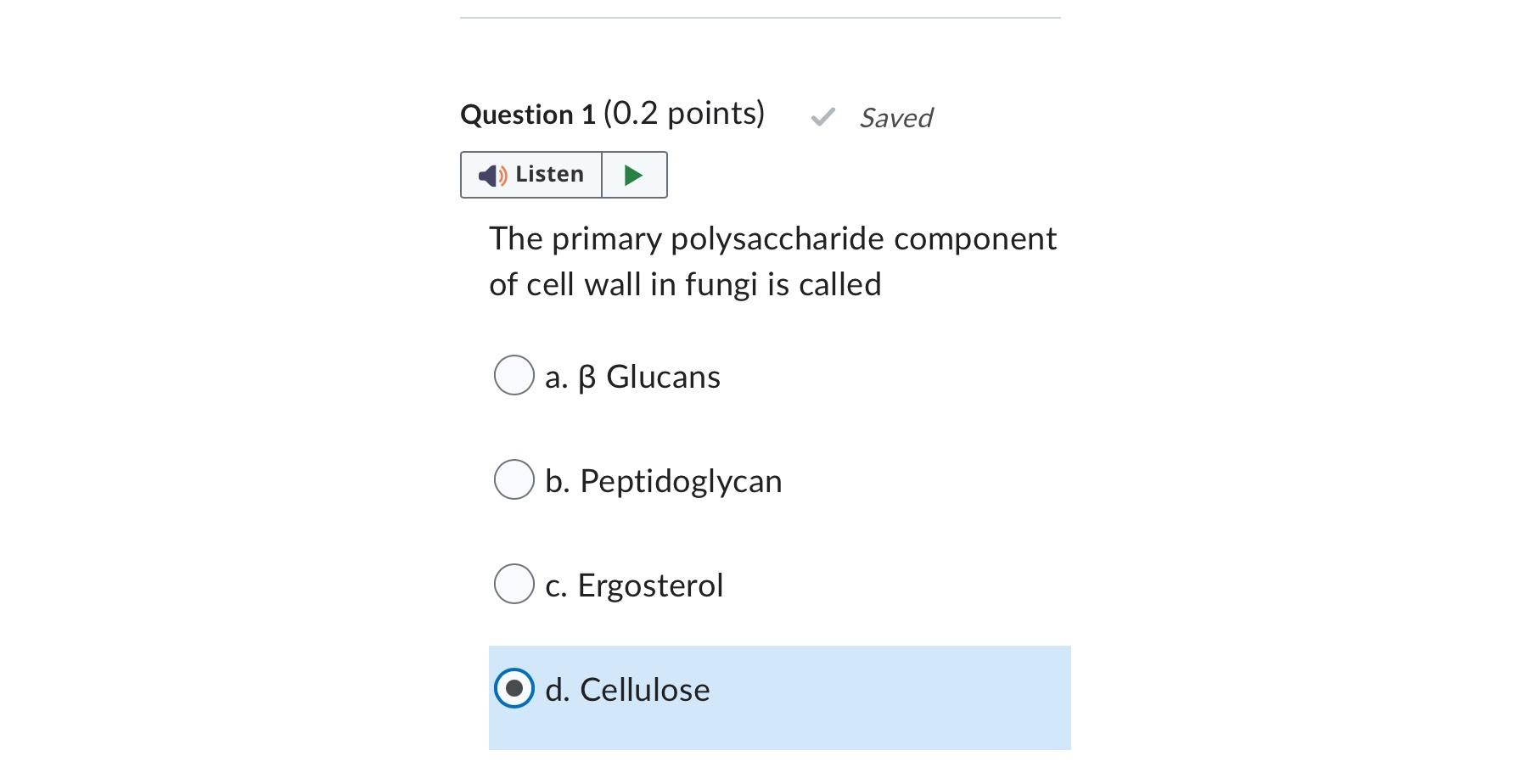This screenshot has height=784, width=1521.
Task: Click the Listen button
Action: (x=530, y=175)
